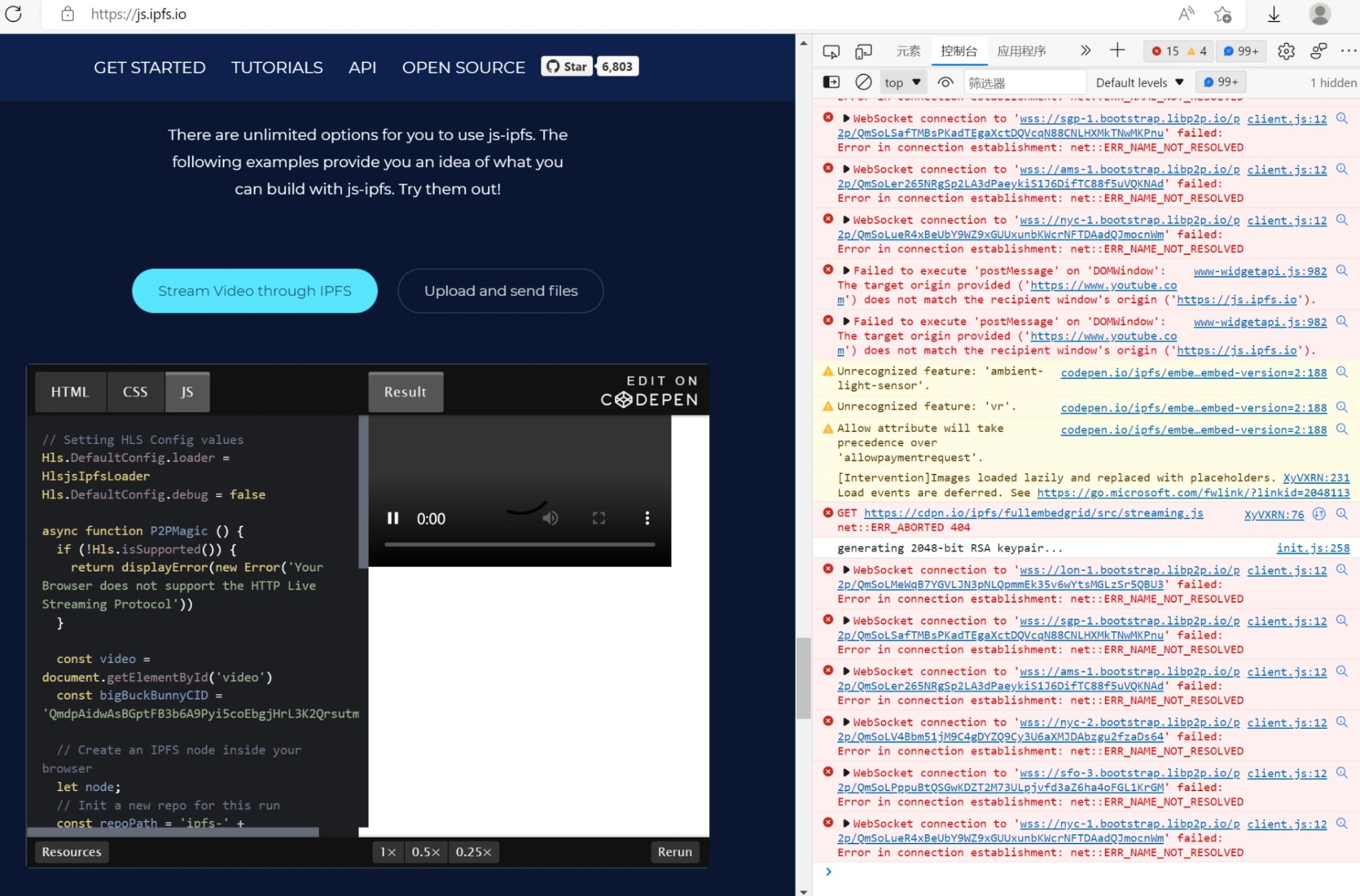Open Default levels dropdown

[x=1139, y=82]
